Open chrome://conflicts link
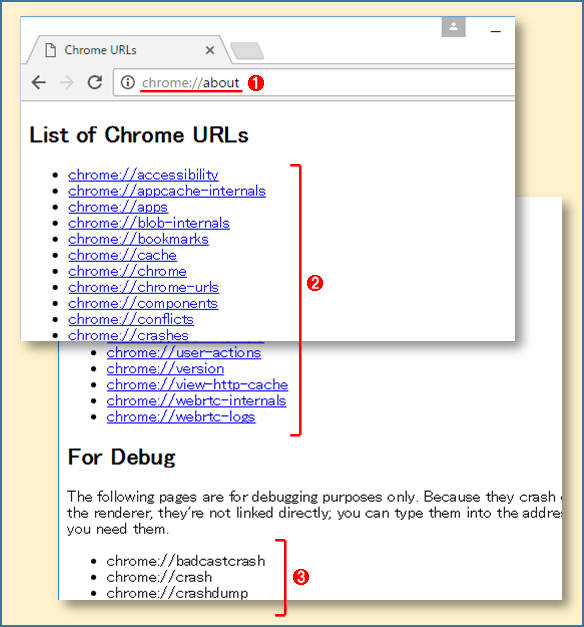 click(x=131, y=319)
